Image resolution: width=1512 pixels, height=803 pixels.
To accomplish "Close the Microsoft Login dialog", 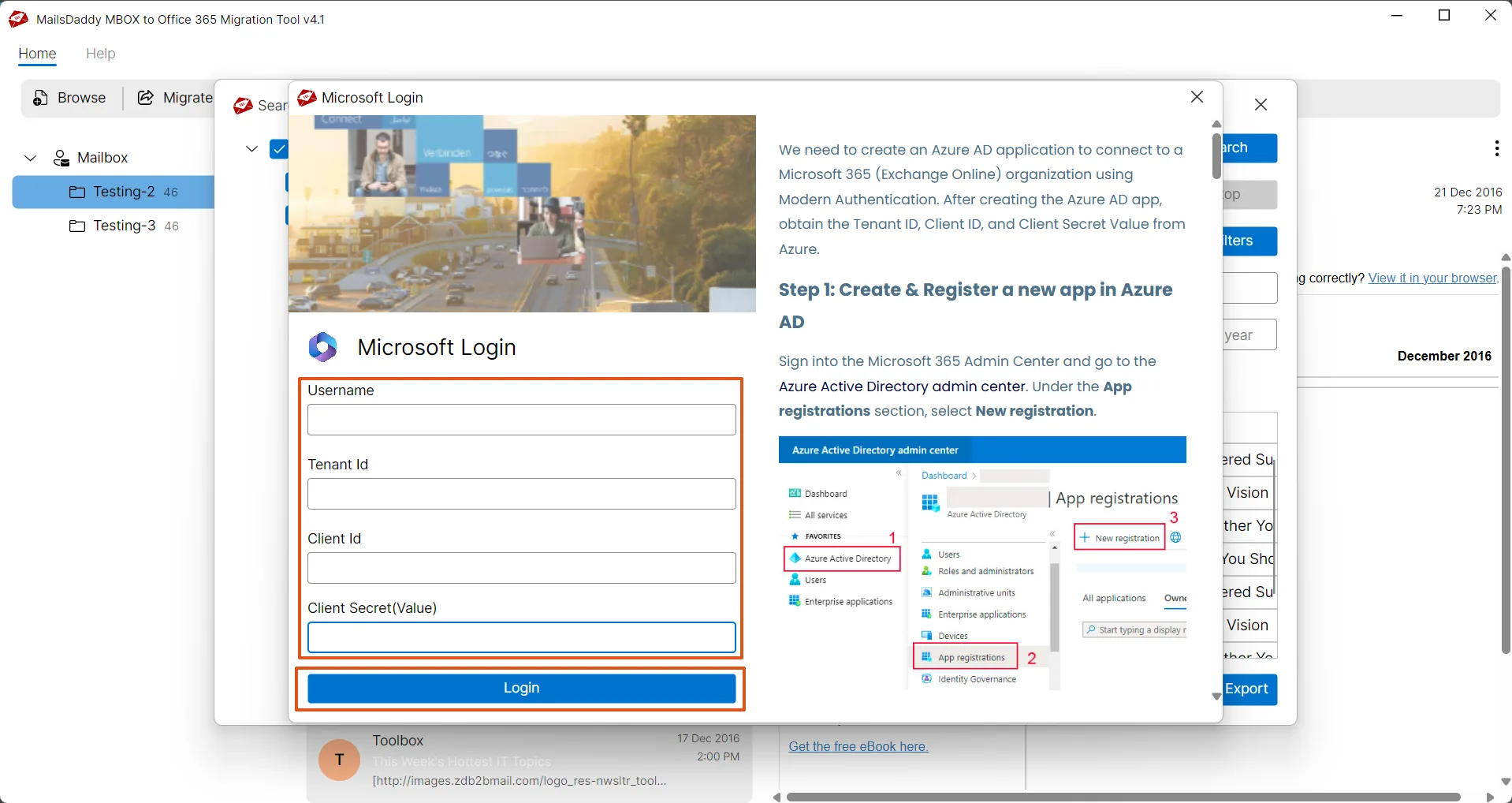I will [x=1197, y=97].
